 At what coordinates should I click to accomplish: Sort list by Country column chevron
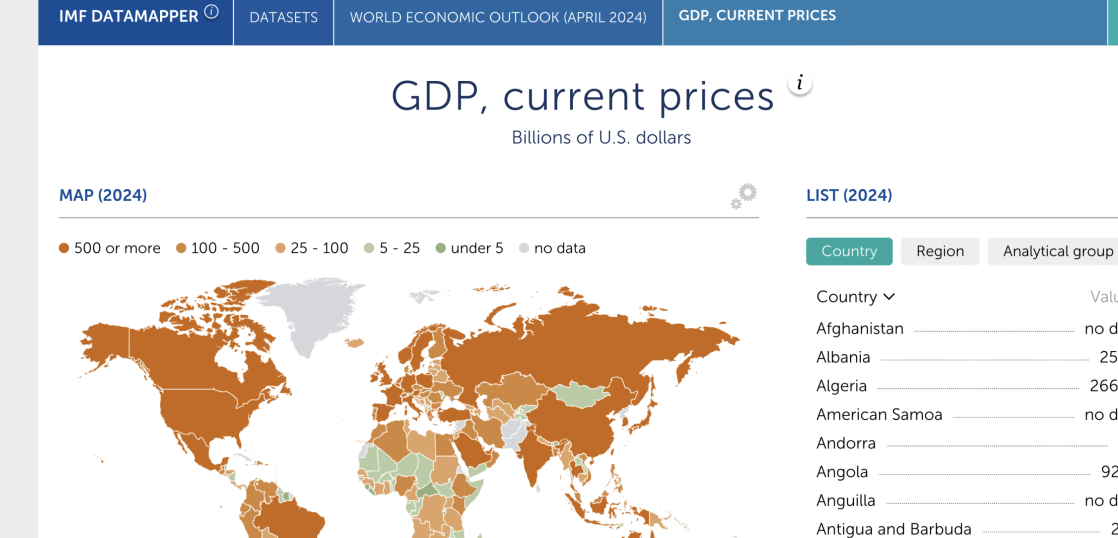point(889,297)
